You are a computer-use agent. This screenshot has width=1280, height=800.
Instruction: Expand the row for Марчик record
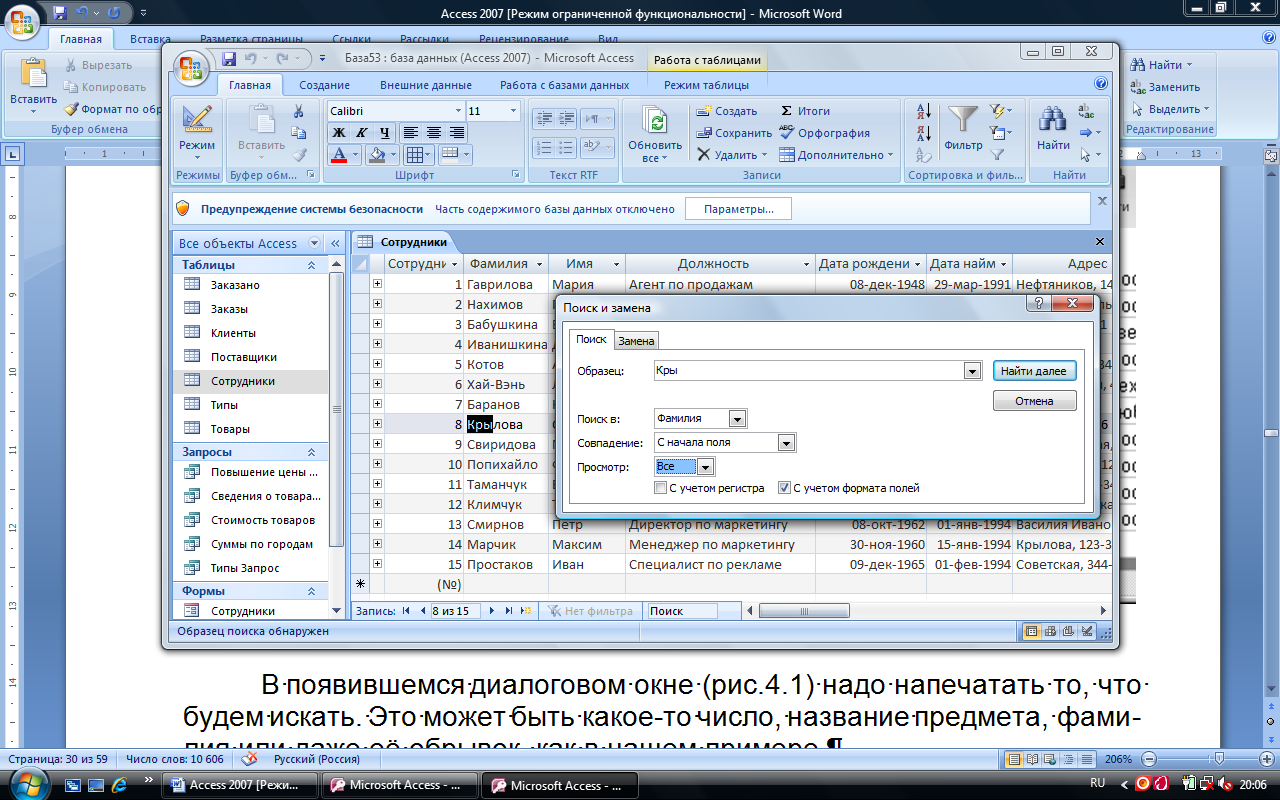377,544
